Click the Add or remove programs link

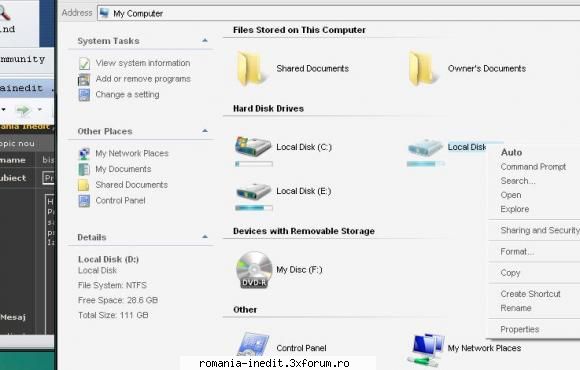pos(143,79)
